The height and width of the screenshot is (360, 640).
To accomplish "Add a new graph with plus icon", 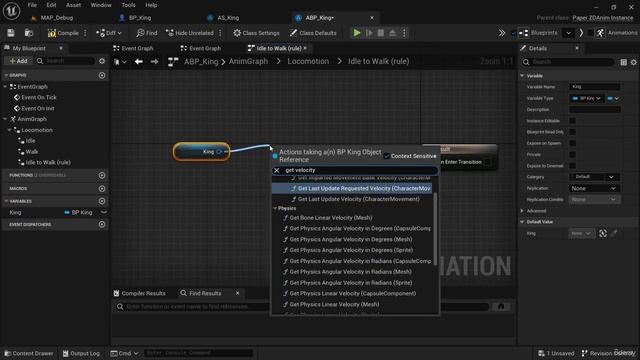I will coord(102,76).
